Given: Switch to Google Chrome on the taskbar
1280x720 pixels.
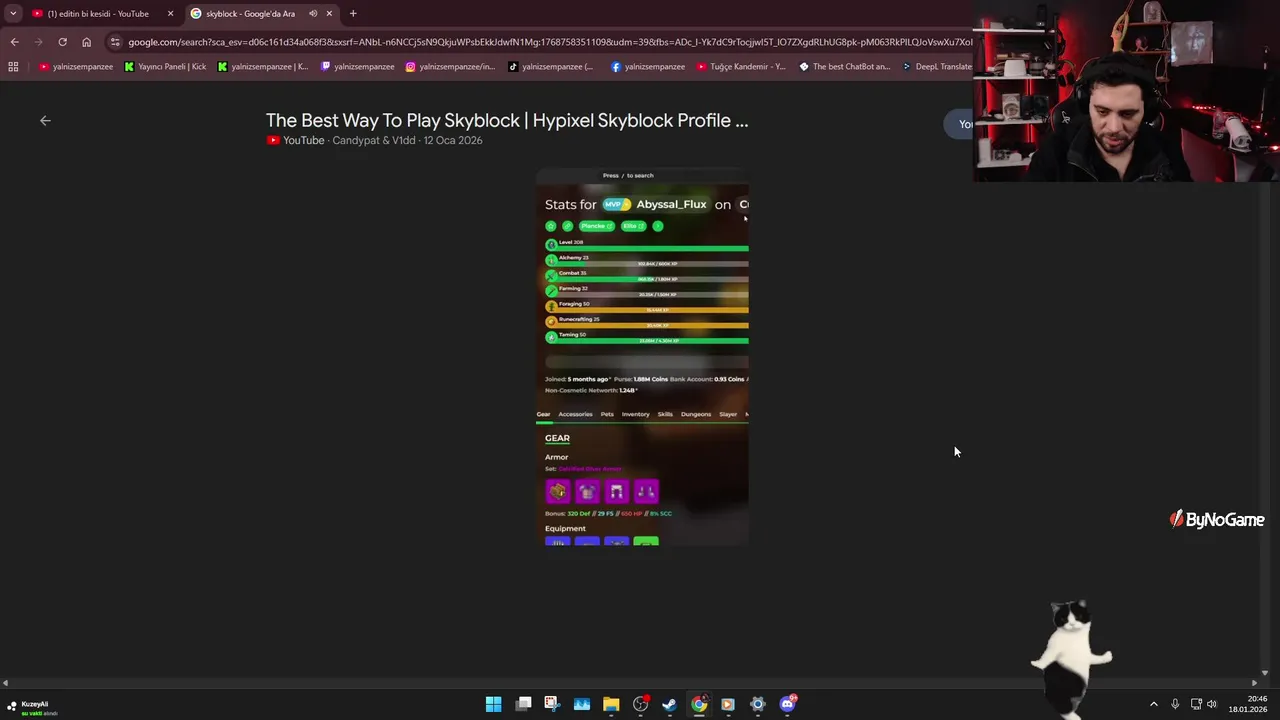Looking at the screenshot, I should (699, 704).
